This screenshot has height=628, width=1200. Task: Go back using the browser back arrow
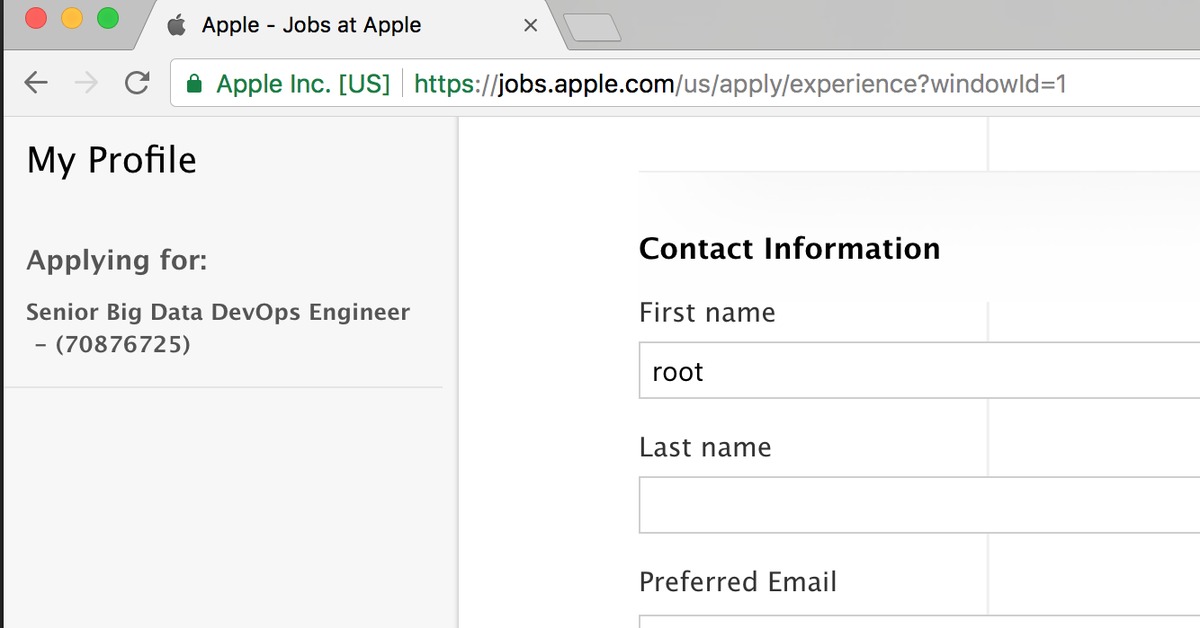tap(36, 83)
